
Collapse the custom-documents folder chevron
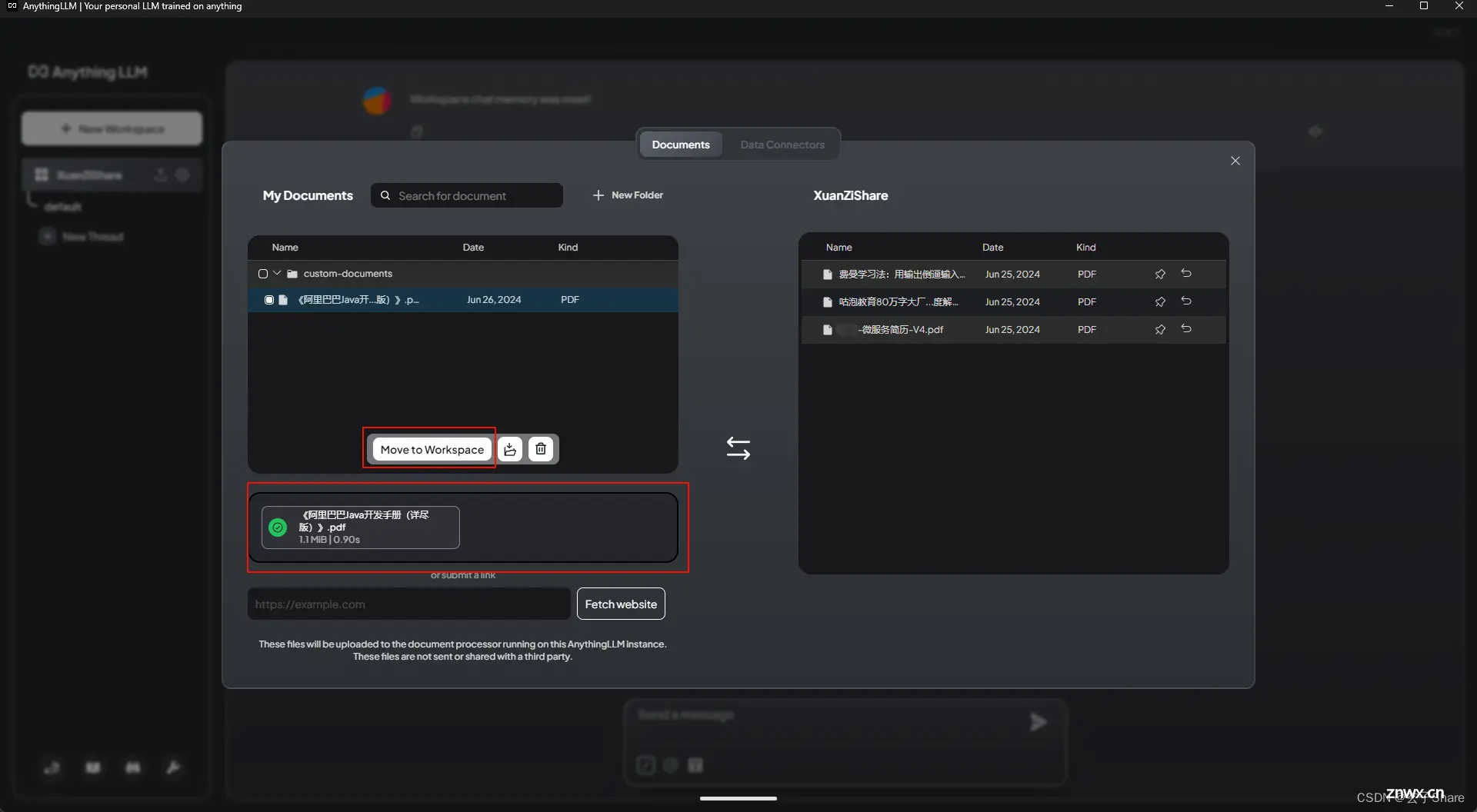tap(277, 273)
